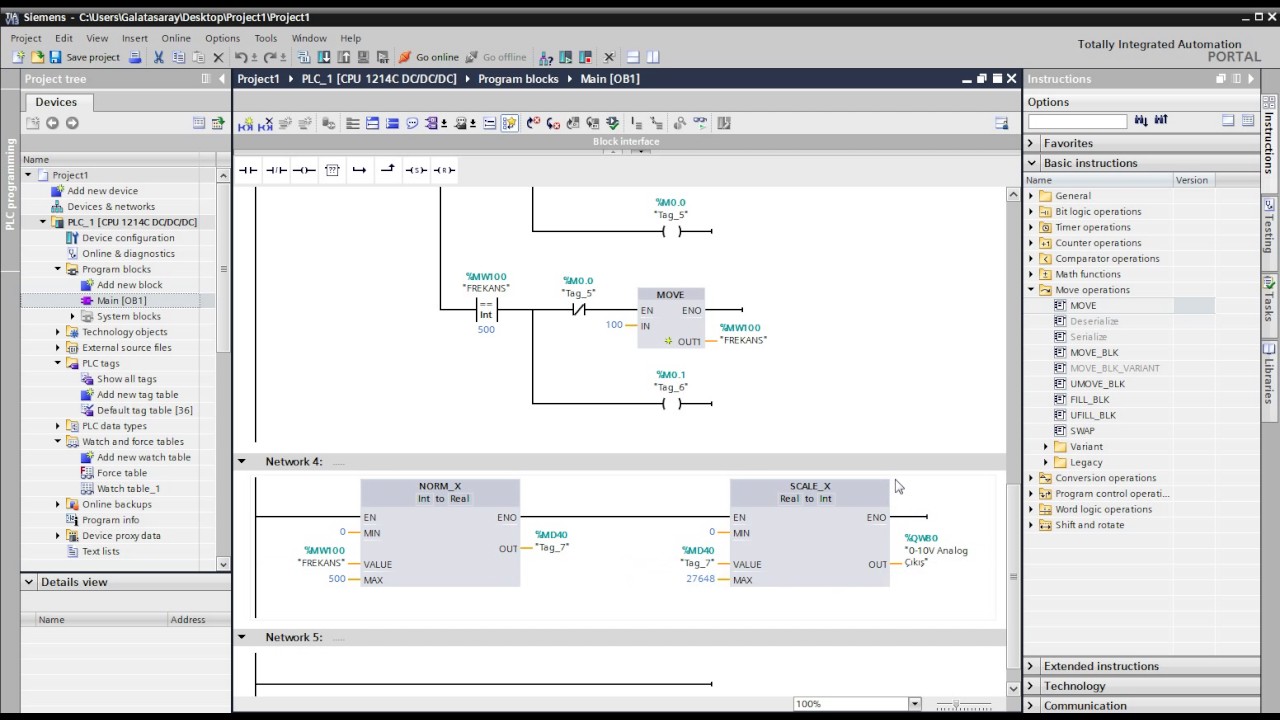Screen dimensions: 1280x720
Task: Click the close branch icon
Action: [388, 170]
